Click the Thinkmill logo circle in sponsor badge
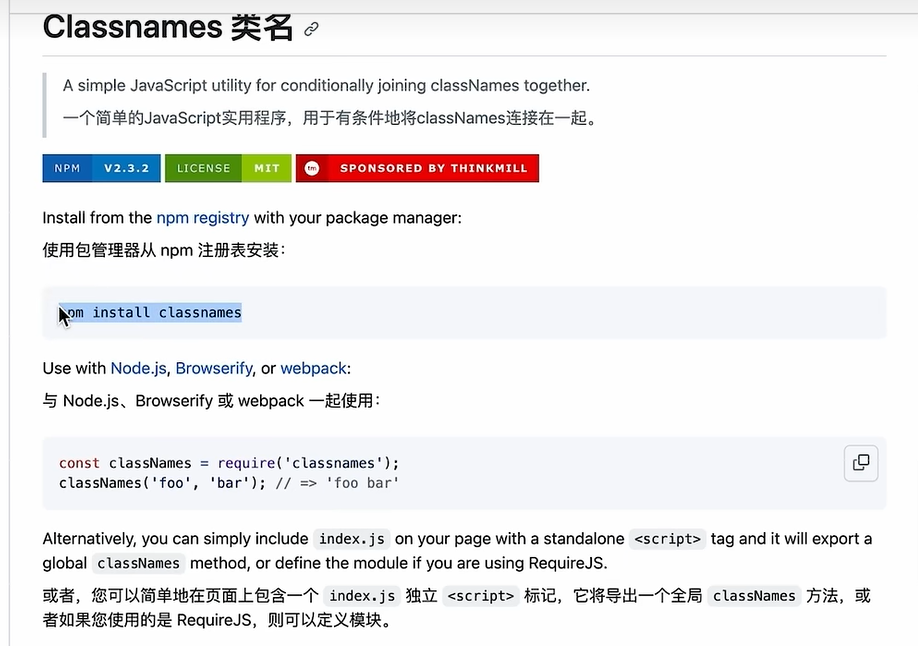This screenshot has width=918, height=646. pos(312,168)
